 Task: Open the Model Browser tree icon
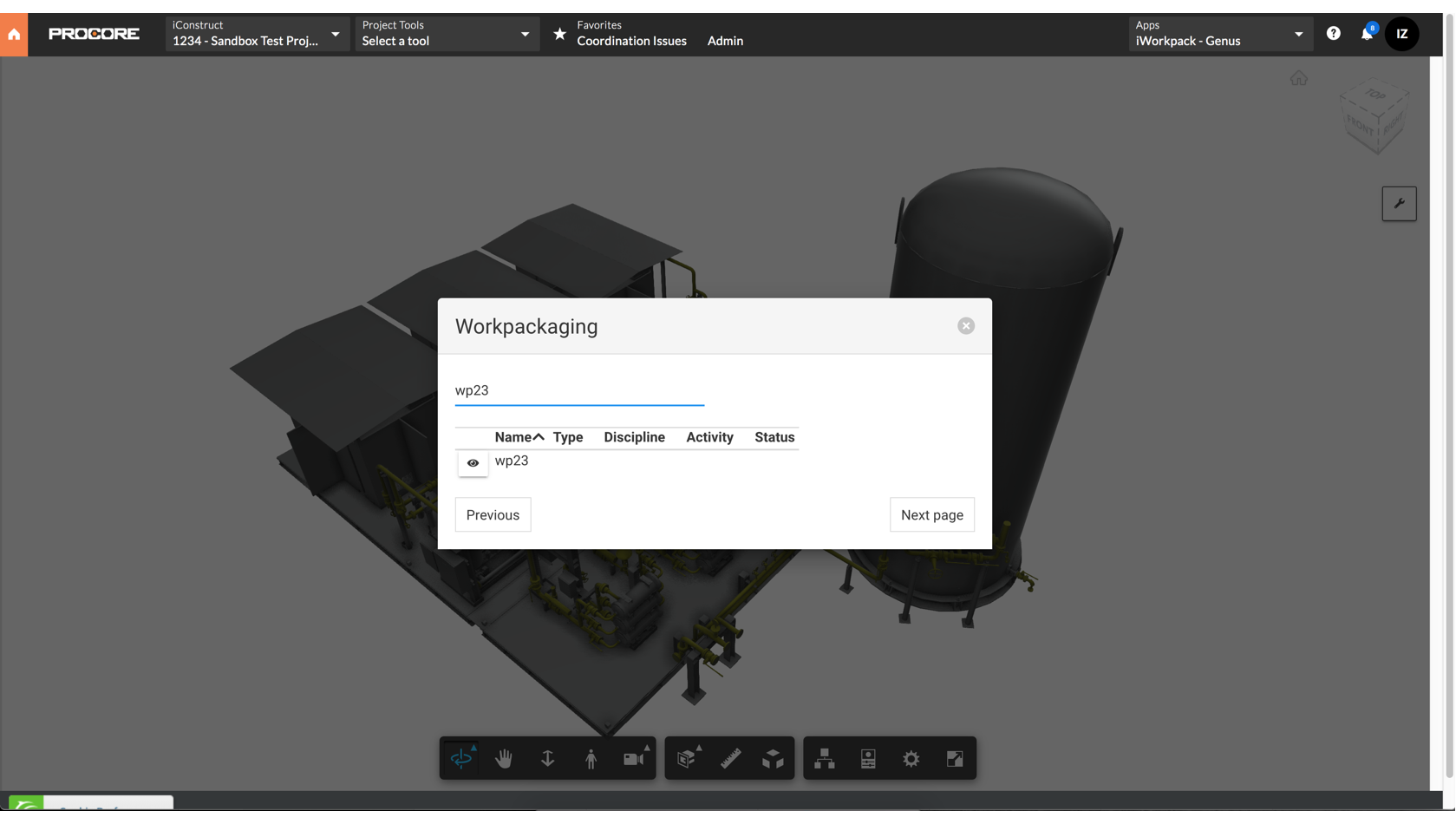point(824,758)
